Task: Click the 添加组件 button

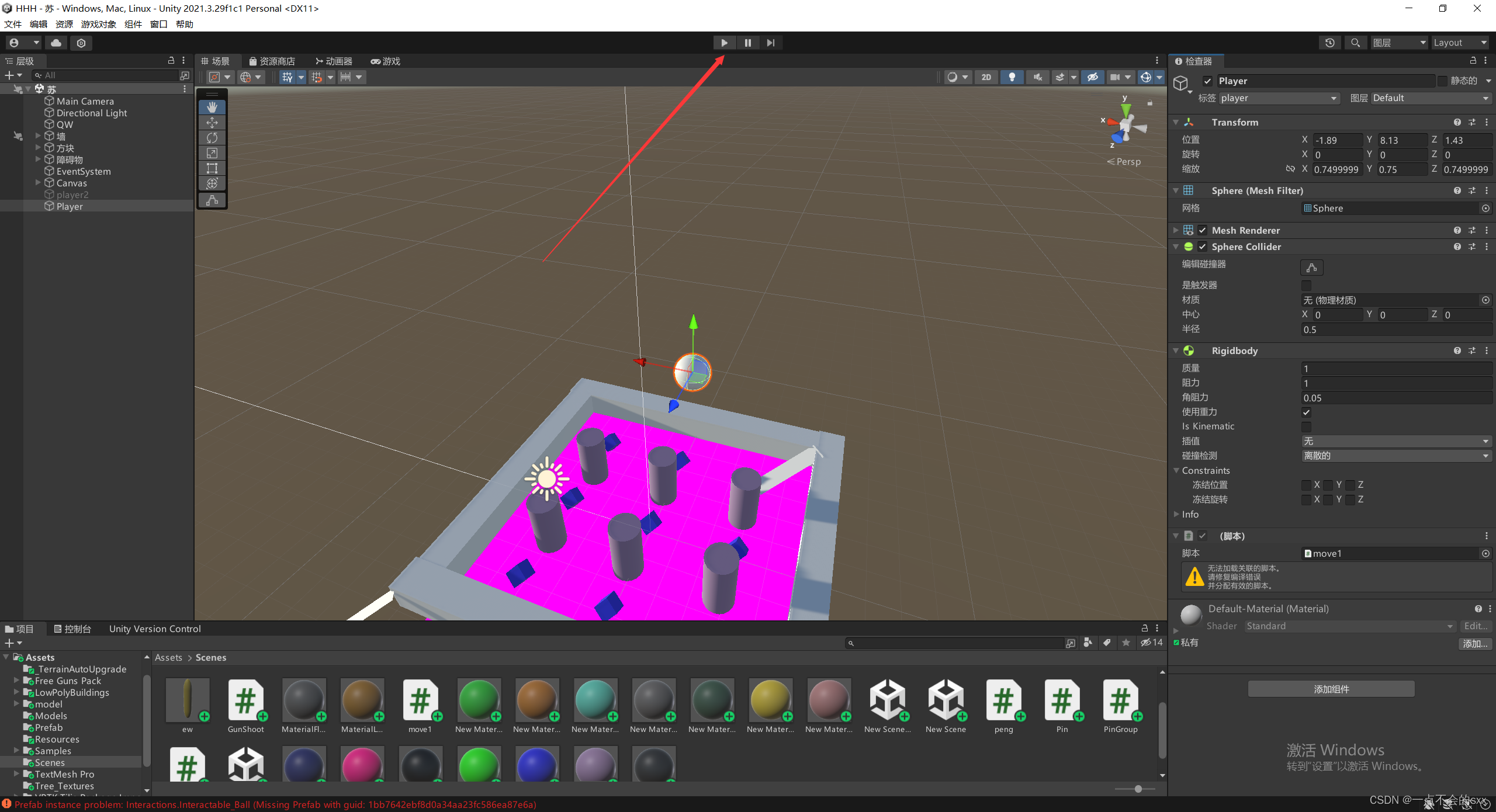Action: 1330,689
